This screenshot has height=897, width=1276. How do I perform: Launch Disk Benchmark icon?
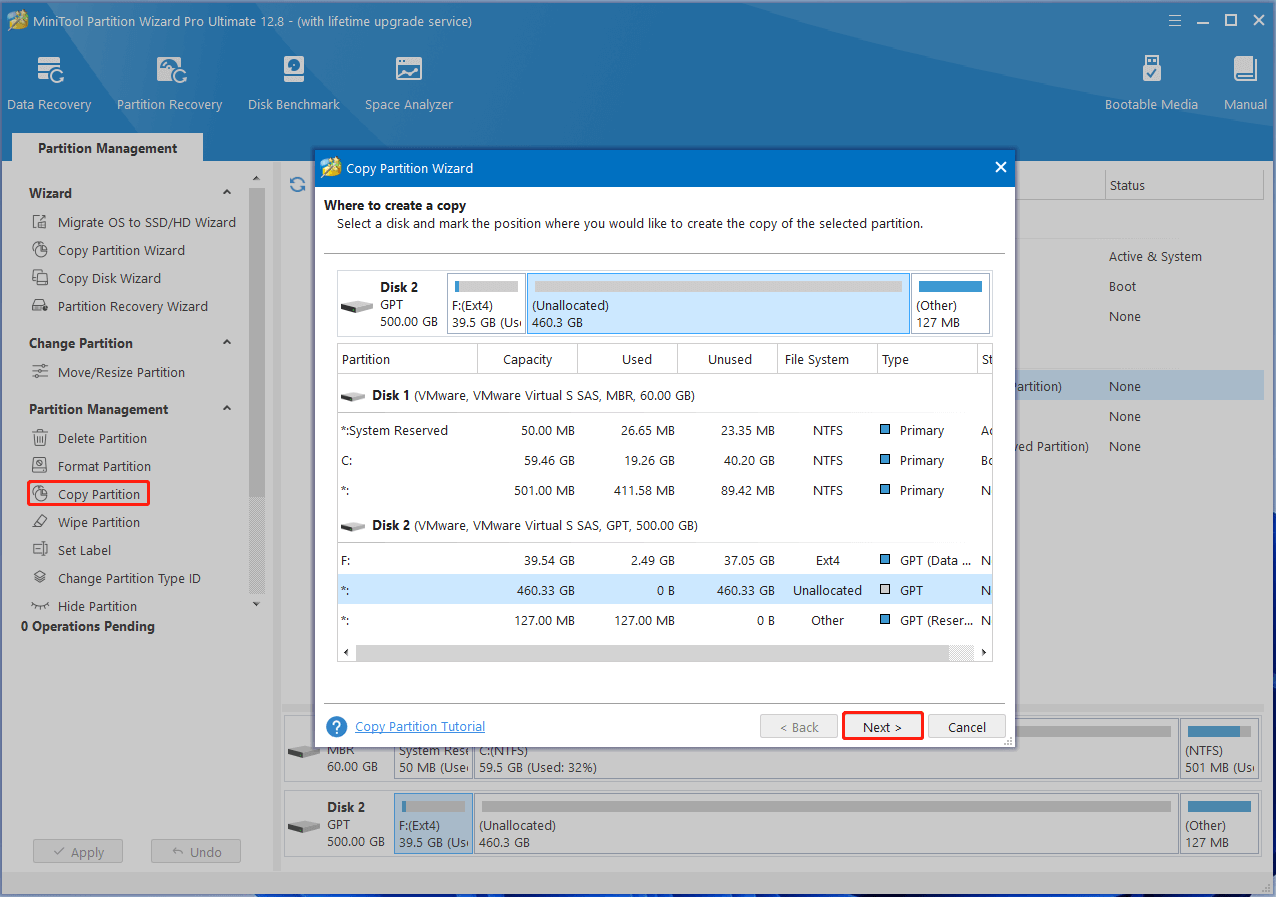(x=294, y=70)
